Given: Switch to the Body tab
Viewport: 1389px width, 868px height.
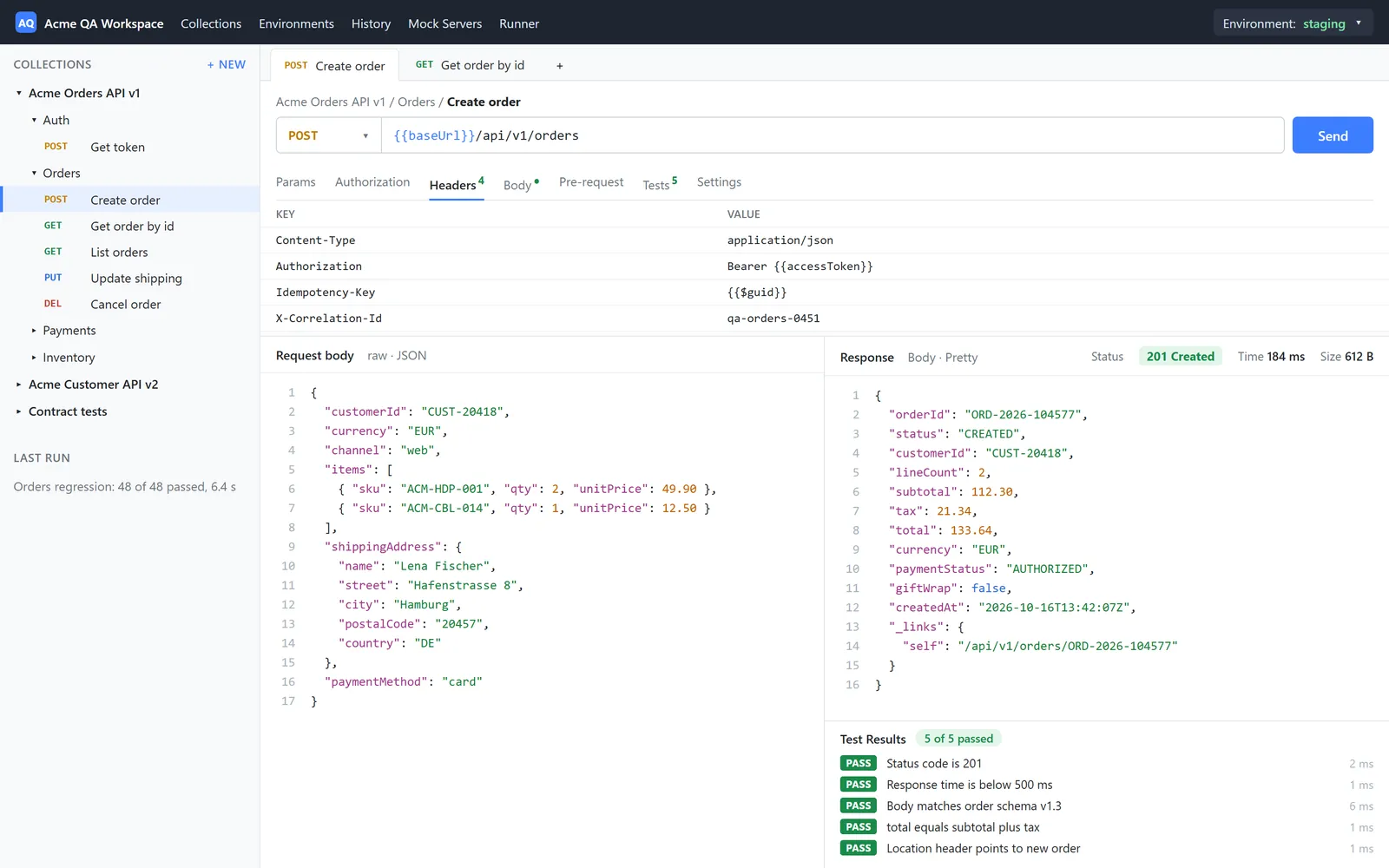Looking at the screenshot, I should pos(521,184).
